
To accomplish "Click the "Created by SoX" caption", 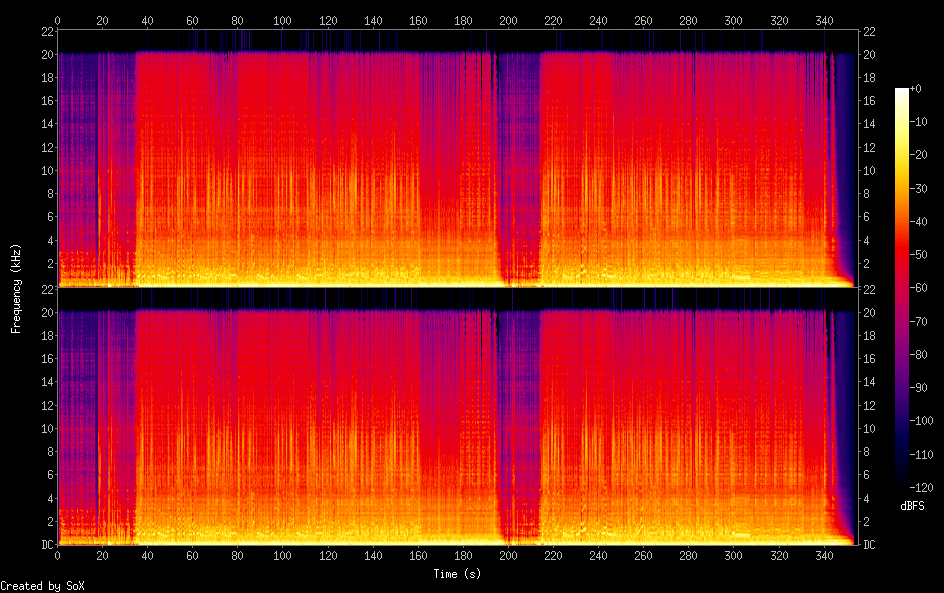I will point(42,586).
